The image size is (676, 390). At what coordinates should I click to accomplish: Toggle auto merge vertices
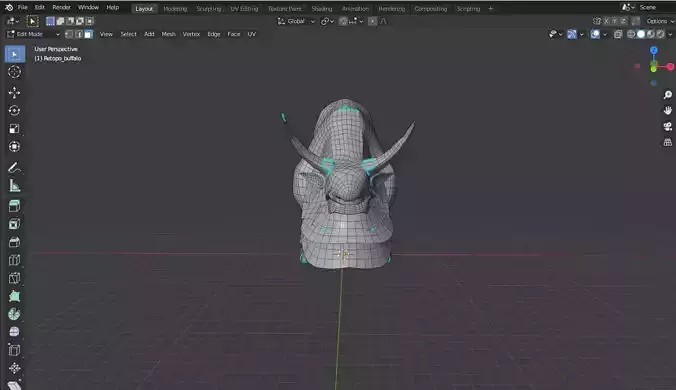coord(636,21)
